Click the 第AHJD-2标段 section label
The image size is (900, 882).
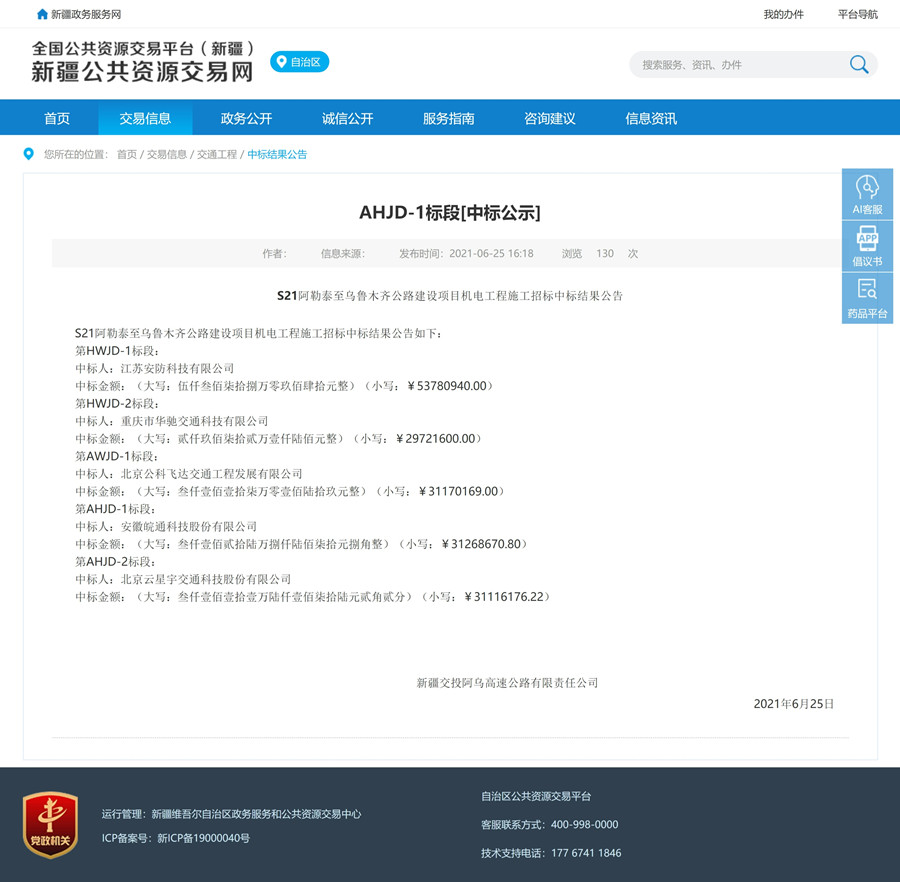click(x=115, y=562)
